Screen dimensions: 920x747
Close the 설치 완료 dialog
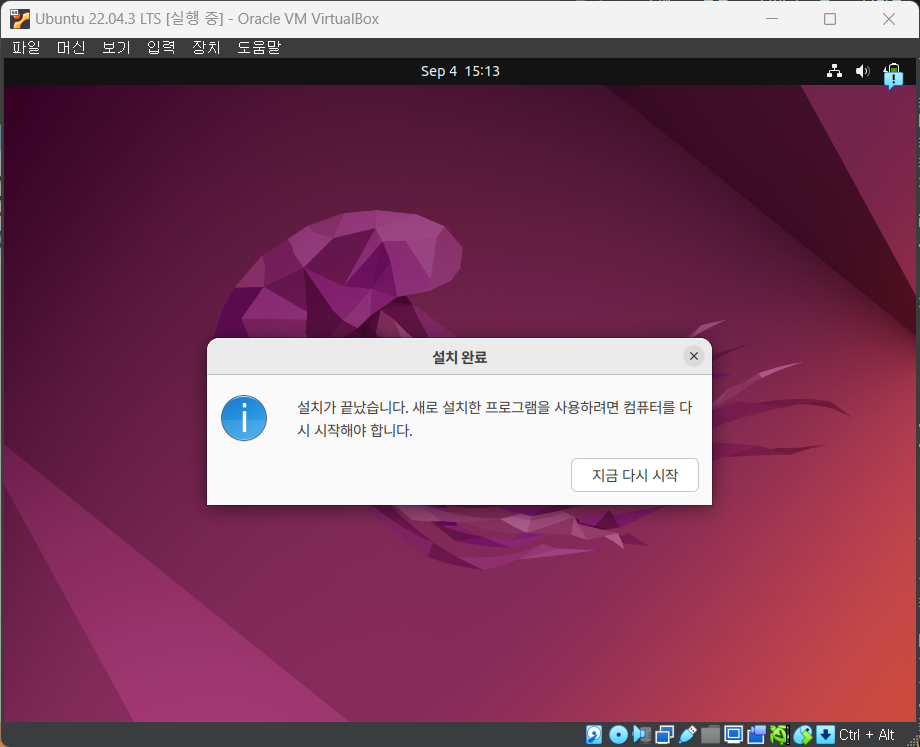[694, 356]
